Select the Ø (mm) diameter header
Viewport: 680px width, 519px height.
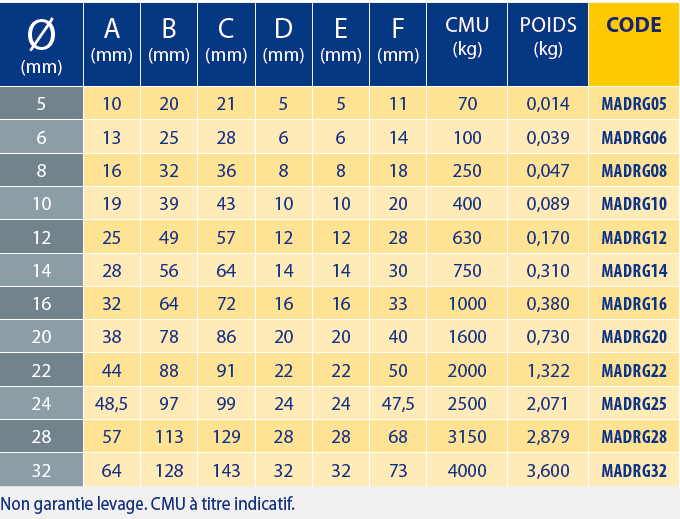coord(42,45)
